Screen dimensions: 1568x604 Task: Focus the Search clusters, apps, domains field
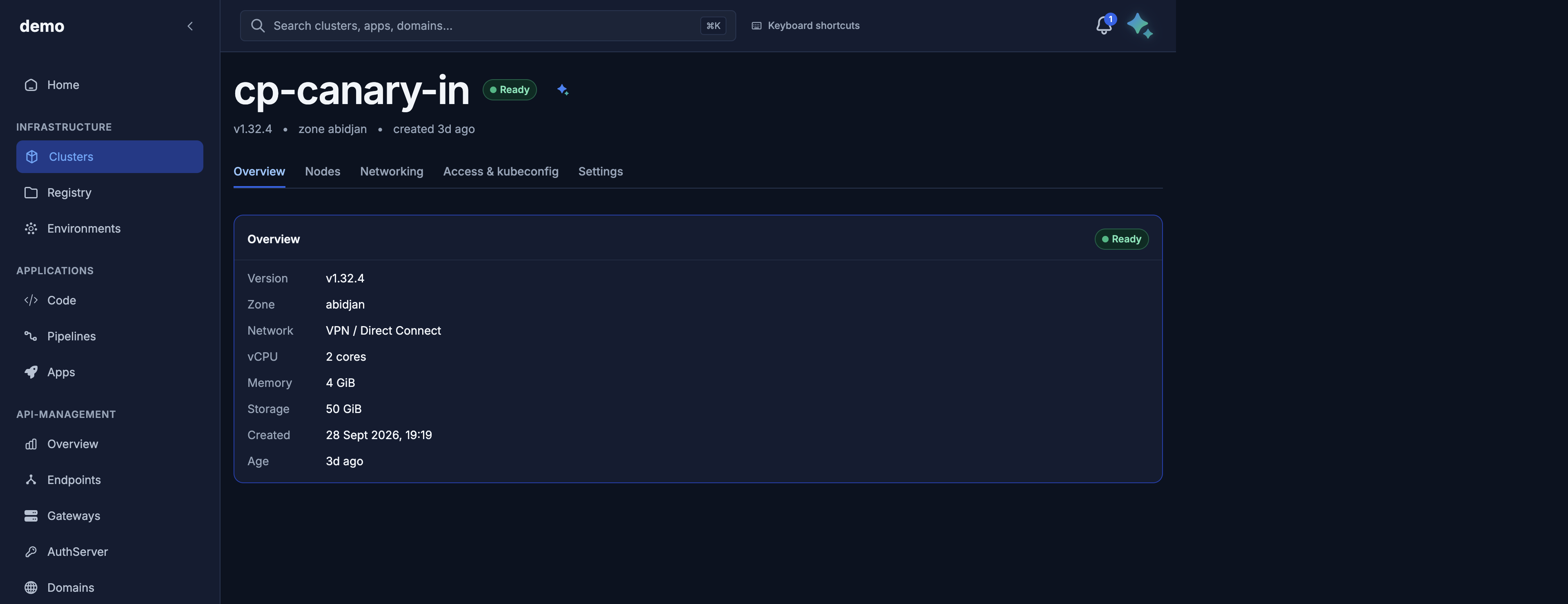coord(488,26)
